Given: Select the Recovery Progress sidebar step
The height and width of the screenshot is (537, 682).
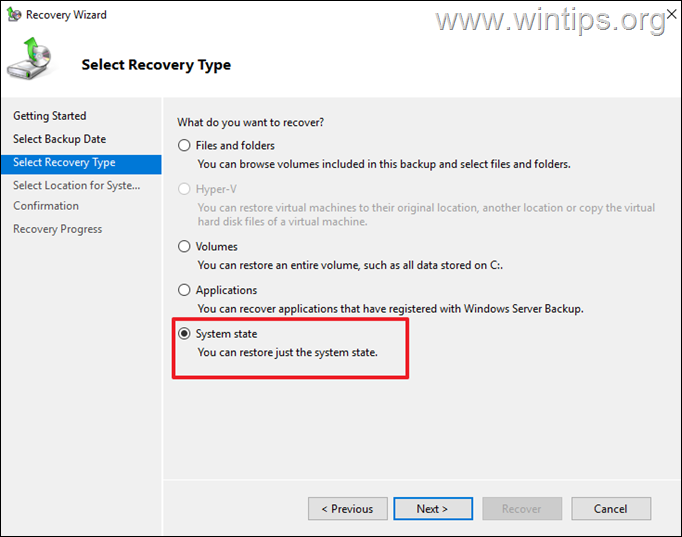Looking at the screenshot, I should click(57, 229).
